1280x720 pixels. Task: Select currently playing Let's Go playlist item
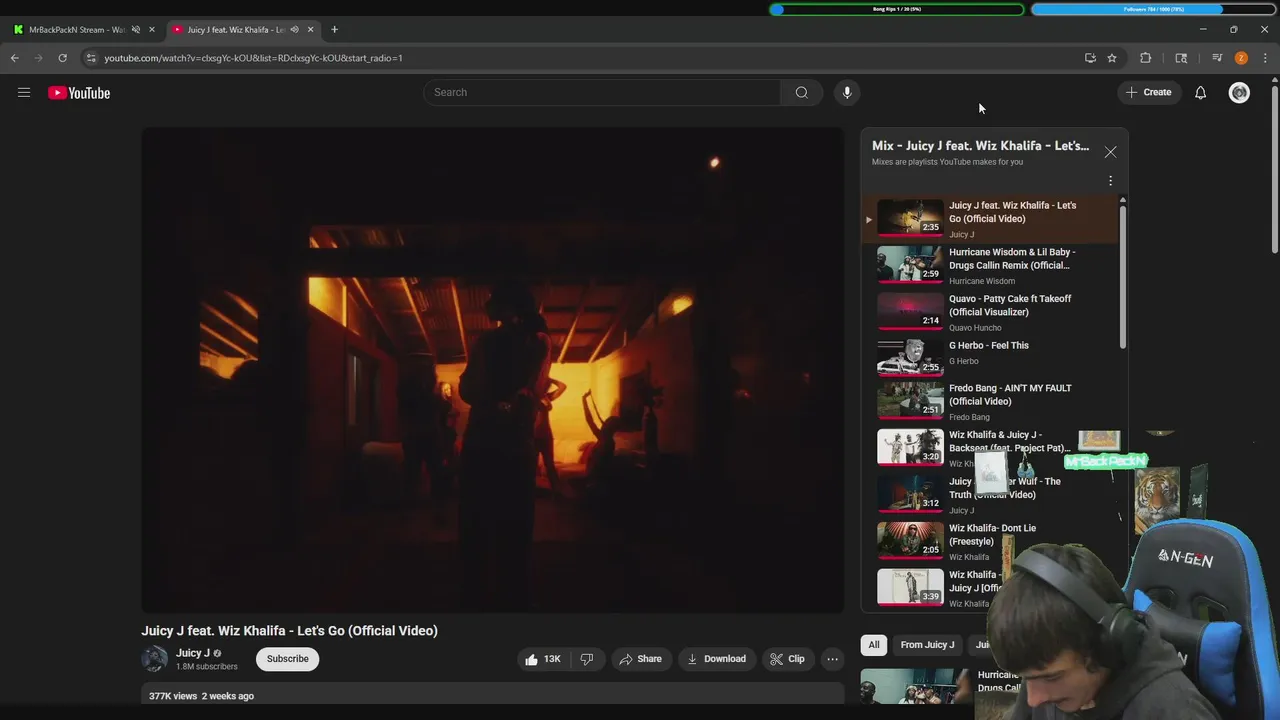point(990,219)
